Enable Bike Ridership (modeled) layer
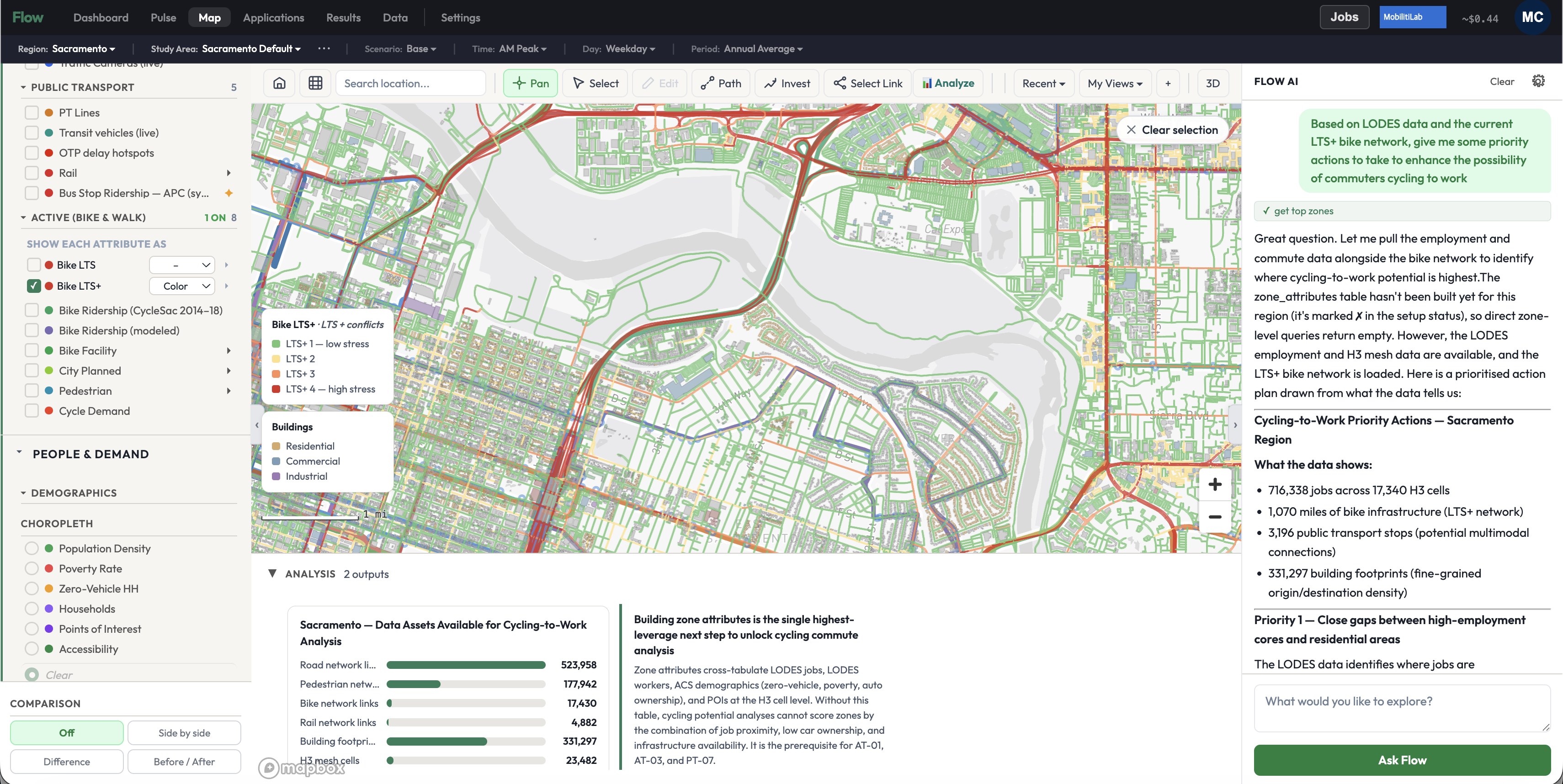1563x784 pixels. 32,330
